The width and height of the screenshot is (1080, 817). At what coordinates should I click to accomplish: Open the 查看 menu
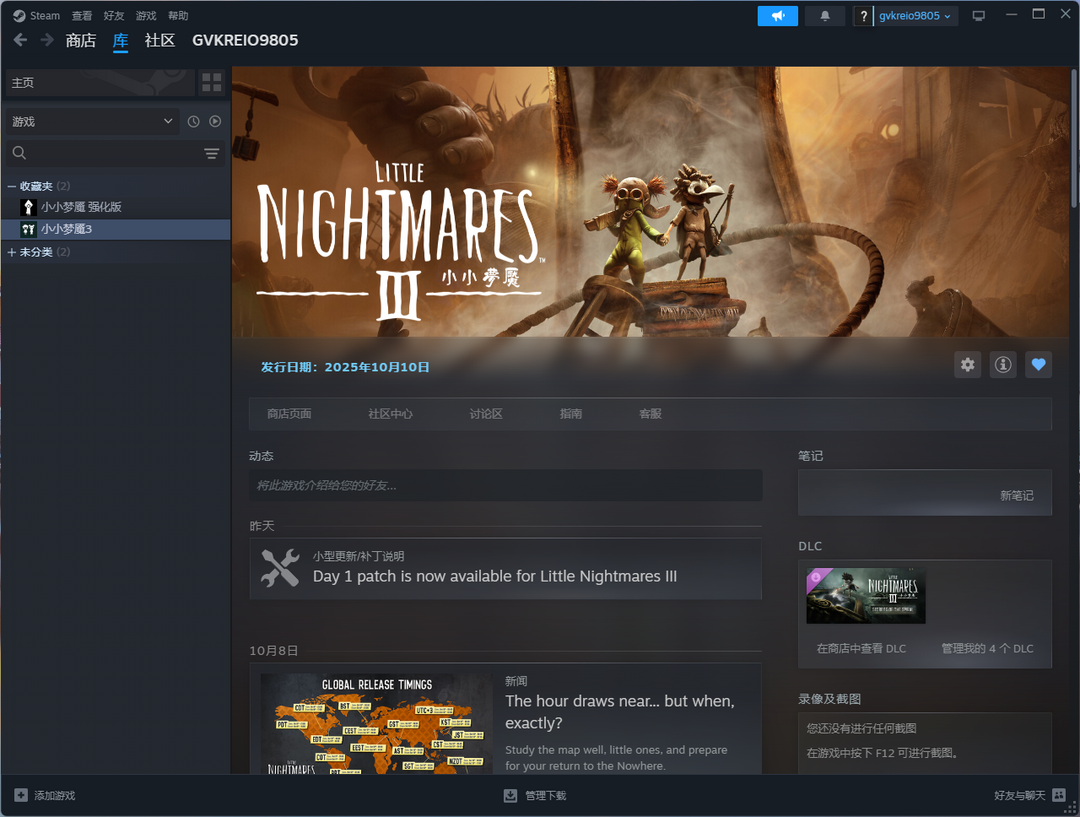click(82, 16)
